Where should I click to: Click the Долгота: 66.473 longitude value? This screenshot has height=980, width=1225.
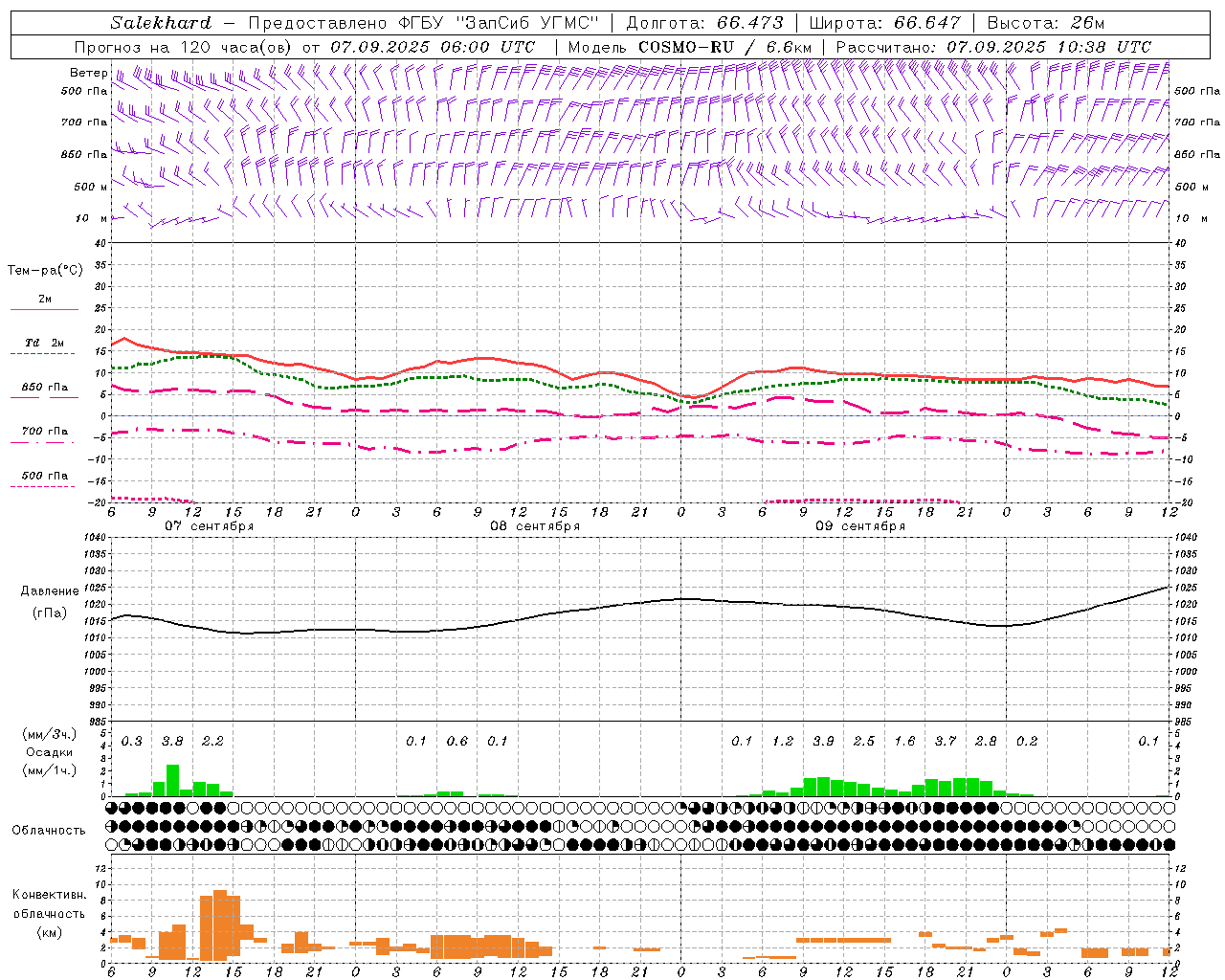[x=704, y=23]
